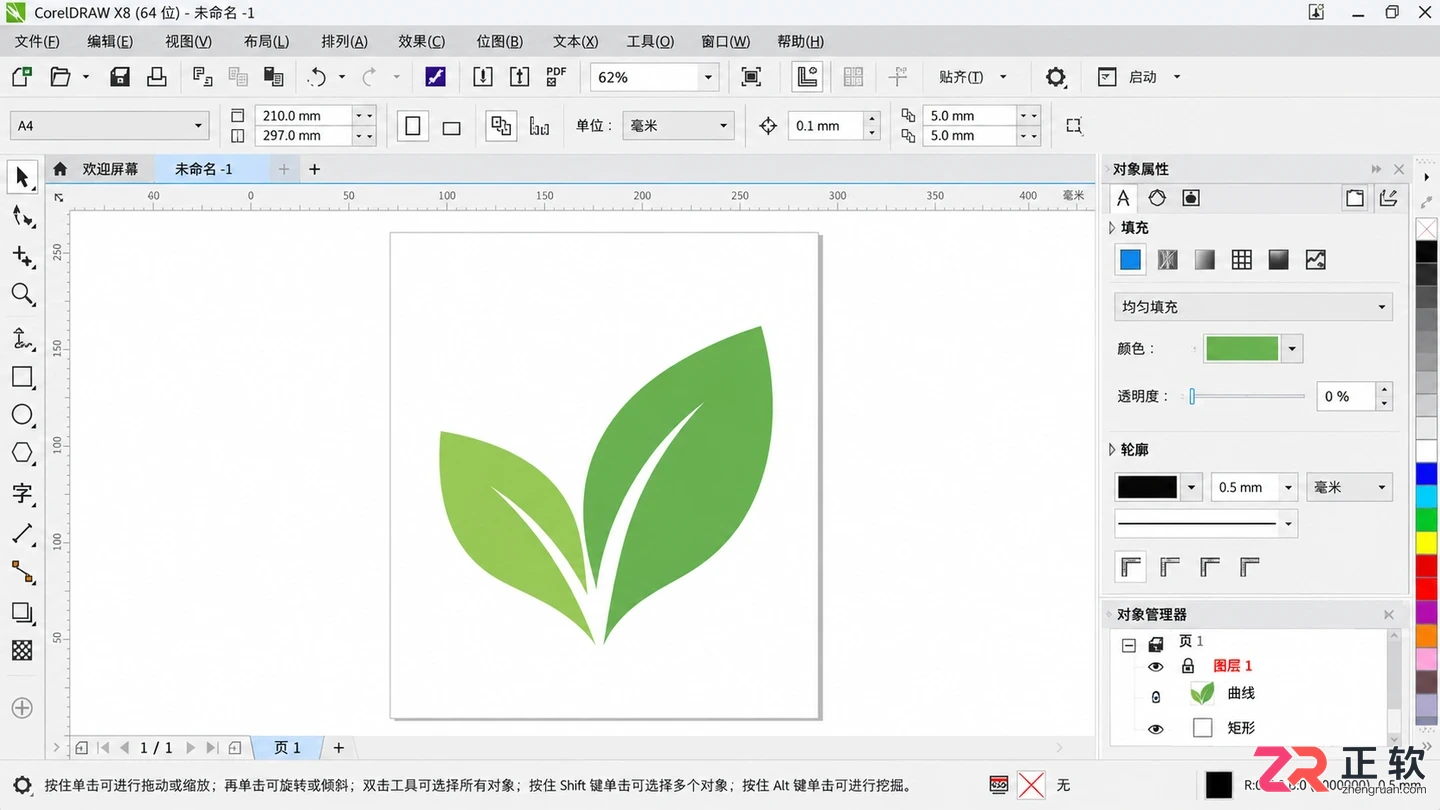Select the Drop Shadow tool
Screen dimensions: 1440x810
[x=22, y=612]
